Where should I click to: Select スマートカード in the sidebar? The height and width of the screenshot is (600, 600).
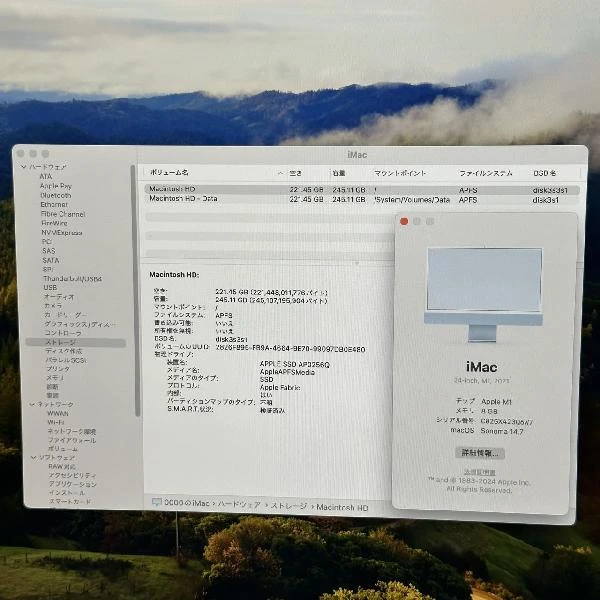(70, 501)
